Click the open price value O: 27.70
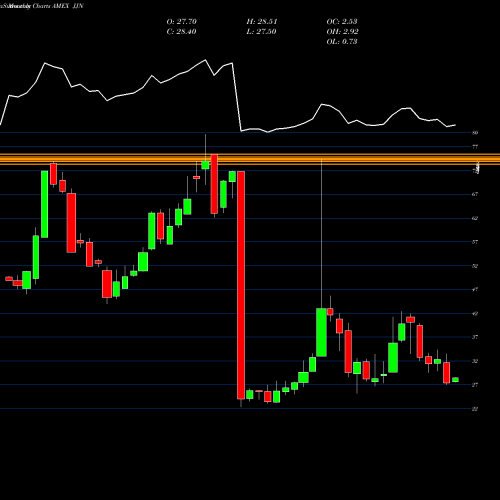Viewport: 500px width, 500px height. pos(182,22)
